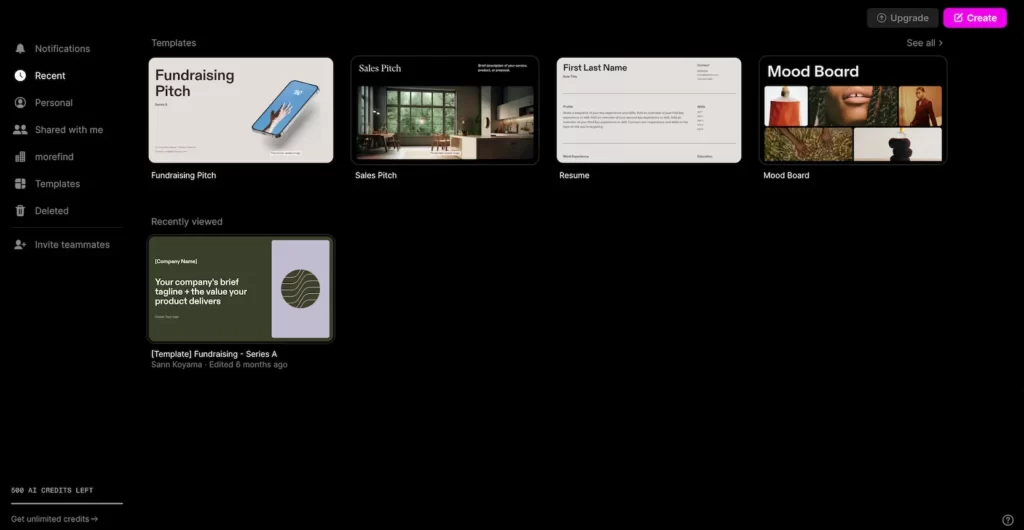Click Get unlimited credits link
Screen dimensions: 1024x530
54,519
